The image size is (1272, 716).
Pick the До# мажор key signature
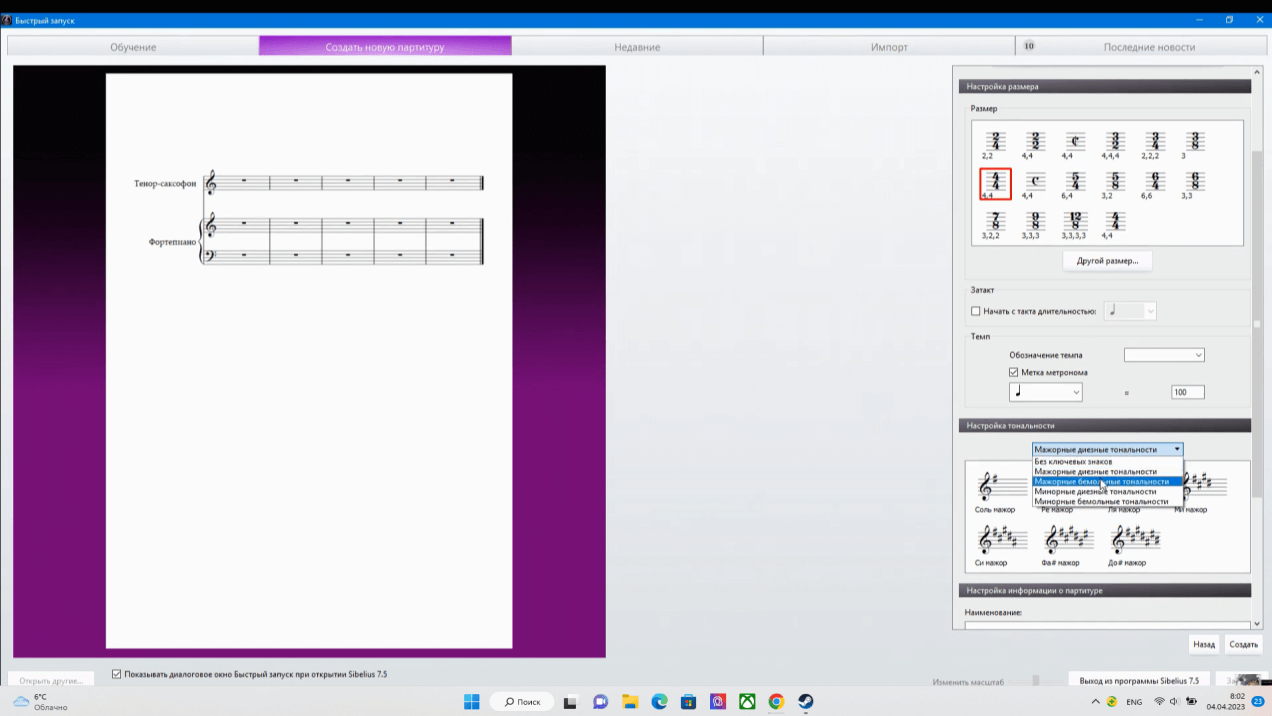point(1133,541)
